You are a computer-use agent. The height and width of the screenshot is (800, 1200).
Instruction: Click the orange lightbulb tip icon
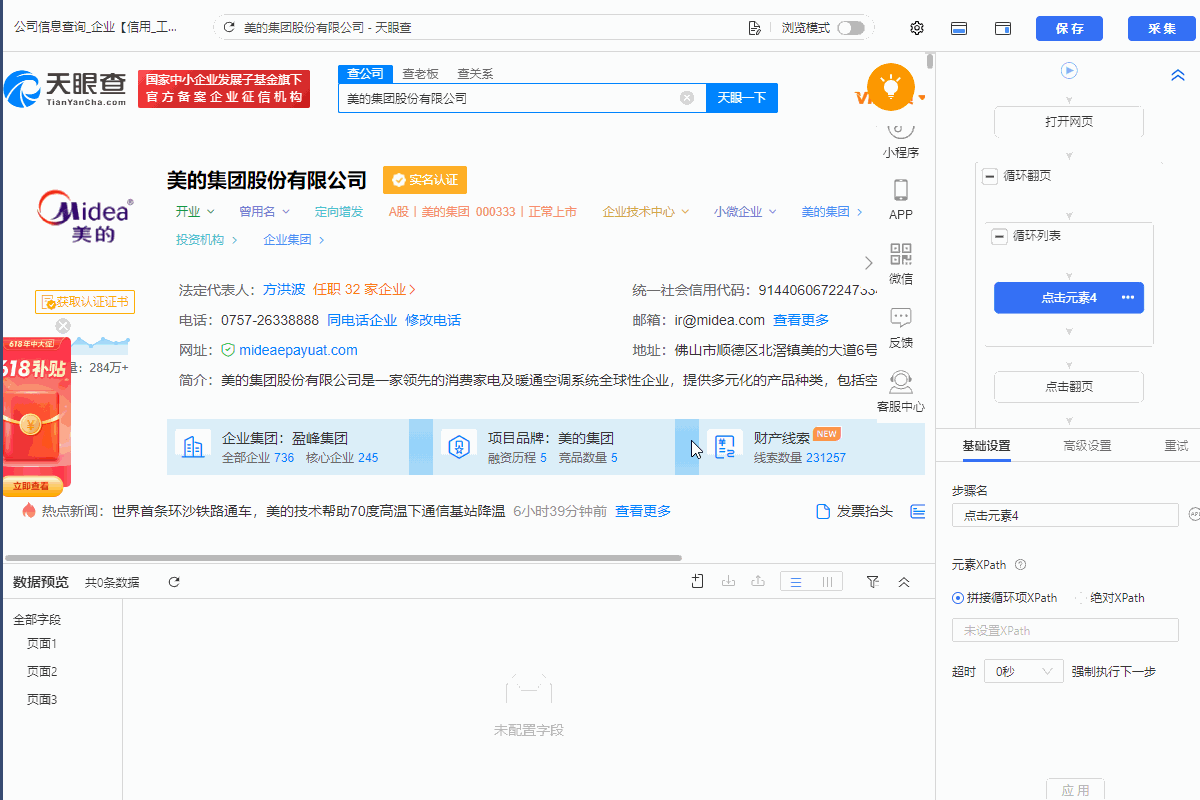pos(891,87)
